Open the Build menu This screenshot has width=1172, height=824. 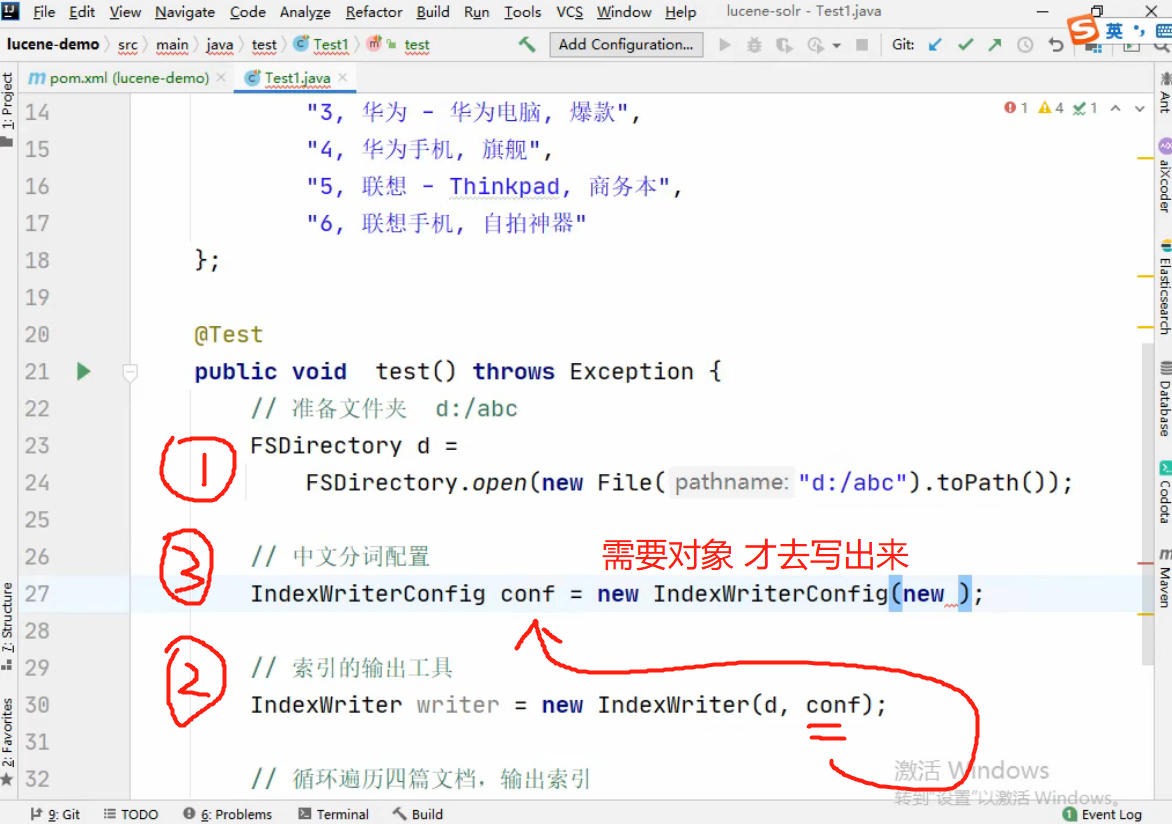(x=433, y=12)
